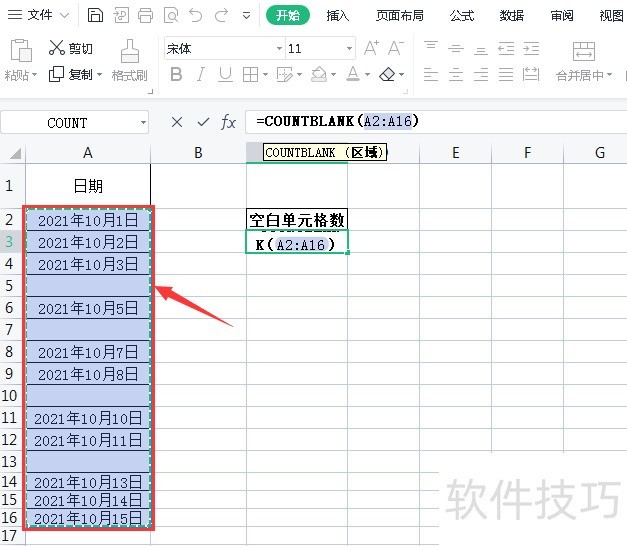Select column E header
This screenshot has height=546, width=627.
[455, 153]
